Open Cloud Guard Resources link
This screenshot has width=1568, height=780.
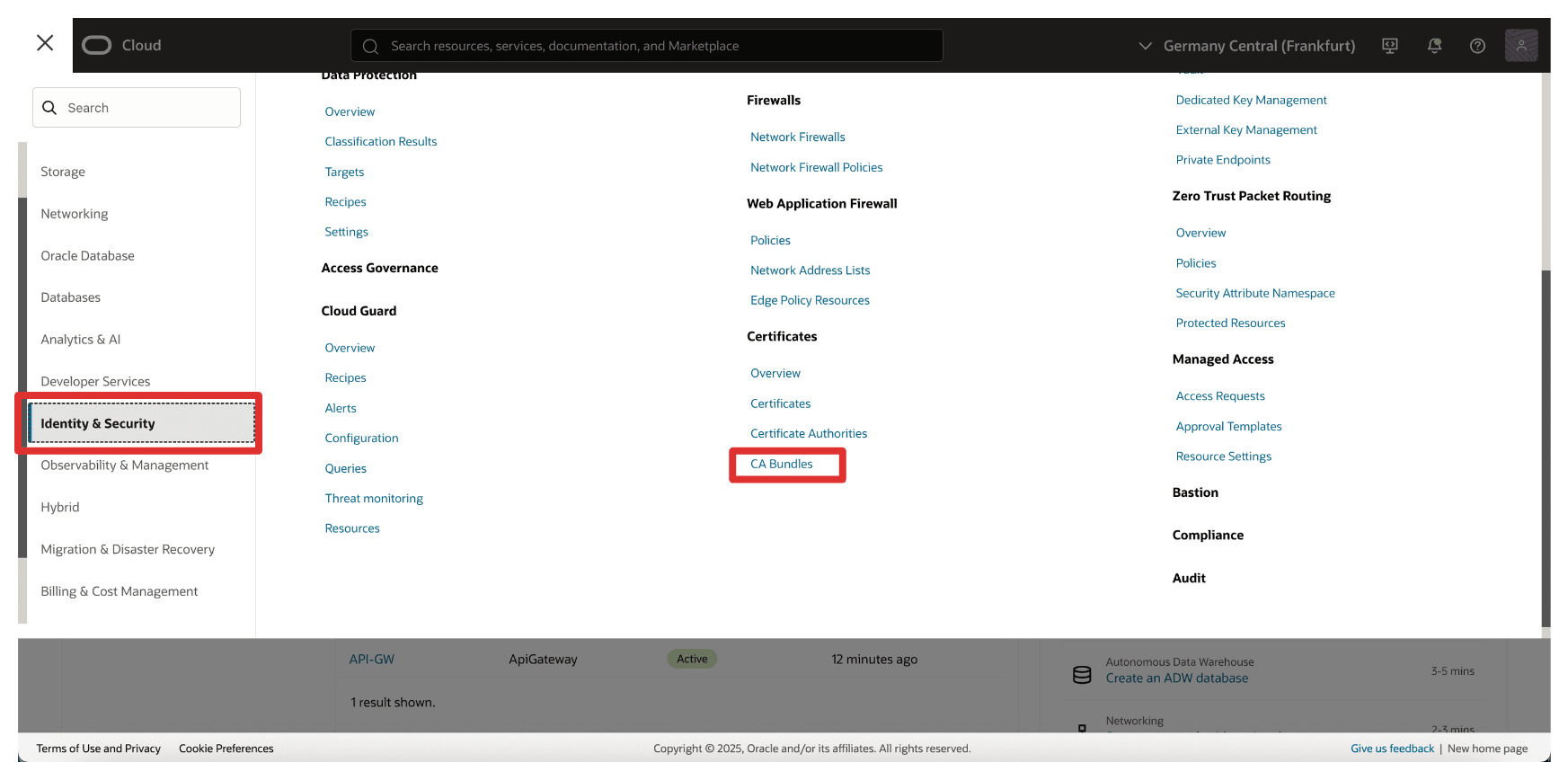pos(352,528)
